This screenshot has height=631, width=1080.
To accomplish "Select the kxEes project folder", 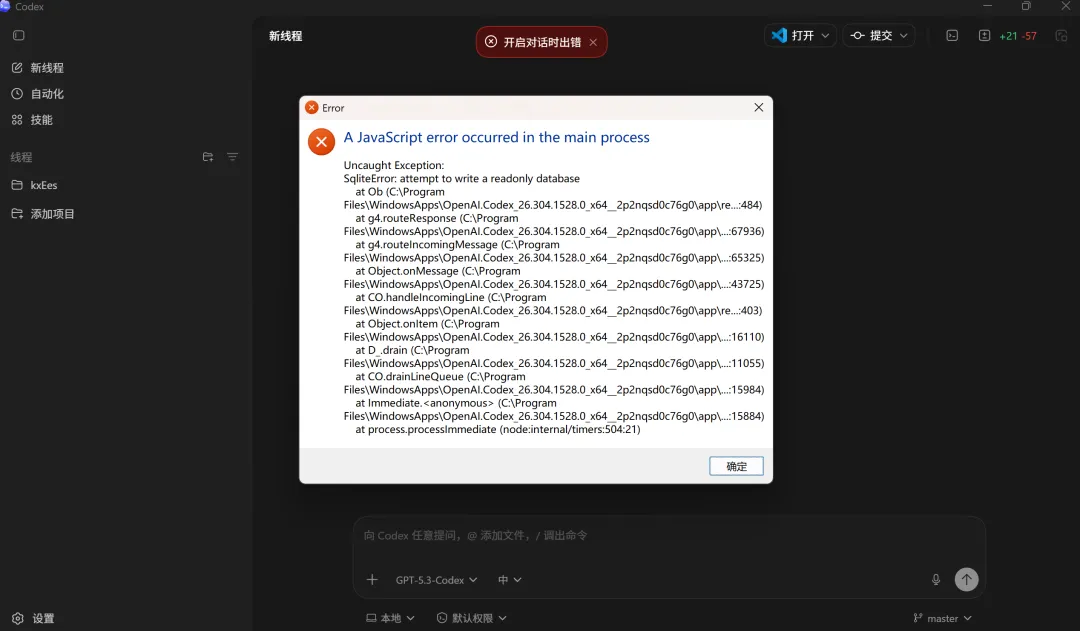I will click(34, 185).
